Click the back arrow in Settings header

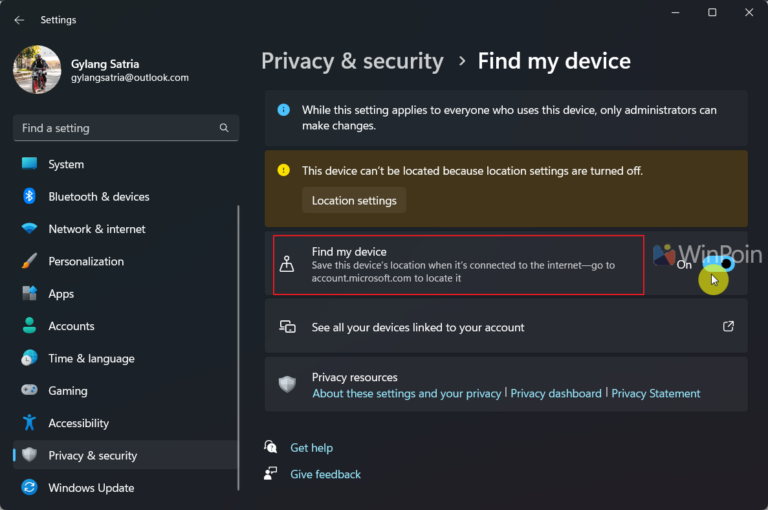pyautogui.click(x=19, y=20)
